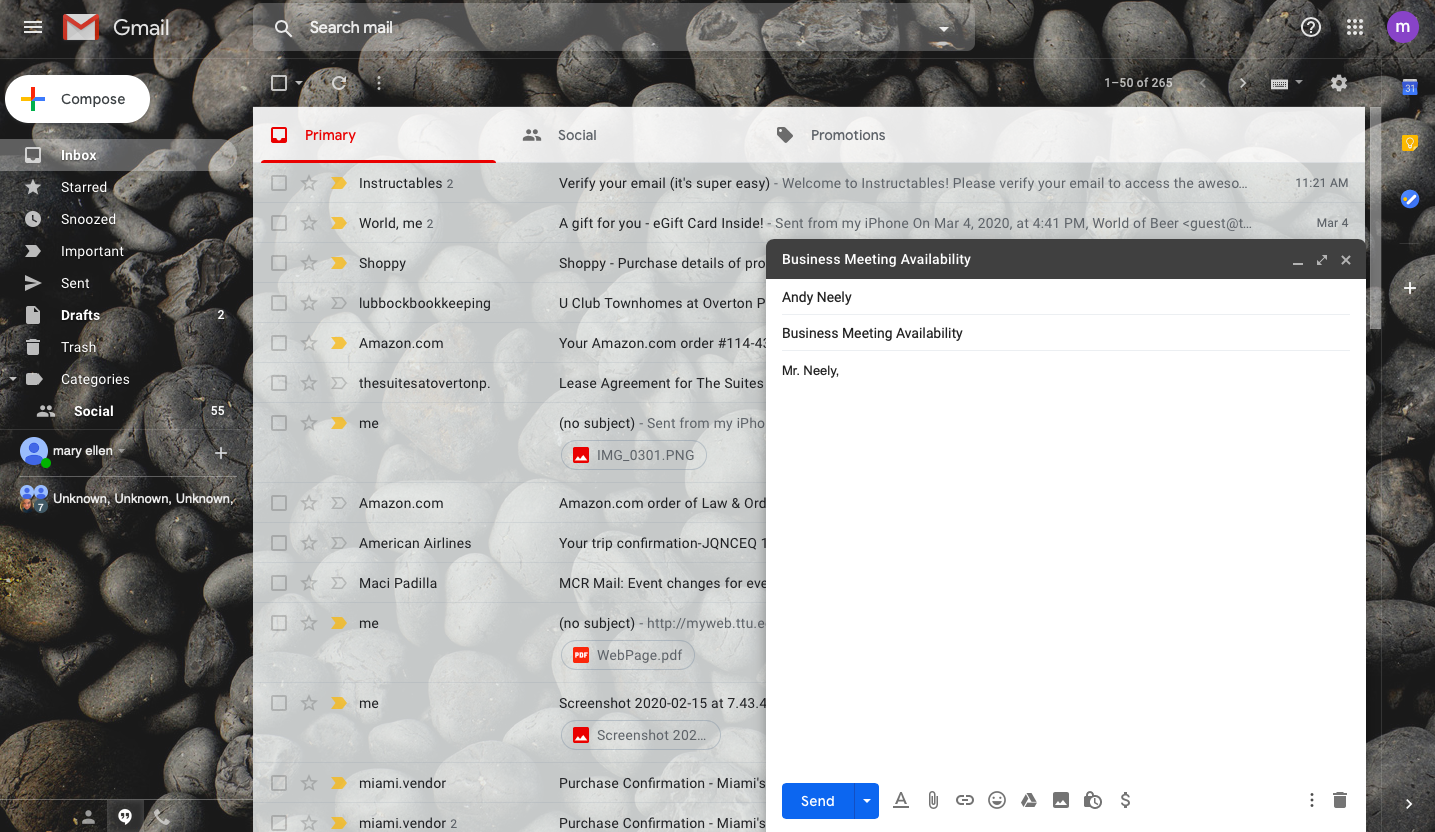The height and width of the screenshot is (832, 1435).
Task: Expand the search options dropdown in the search bar
Action: [x=943, y=28]
